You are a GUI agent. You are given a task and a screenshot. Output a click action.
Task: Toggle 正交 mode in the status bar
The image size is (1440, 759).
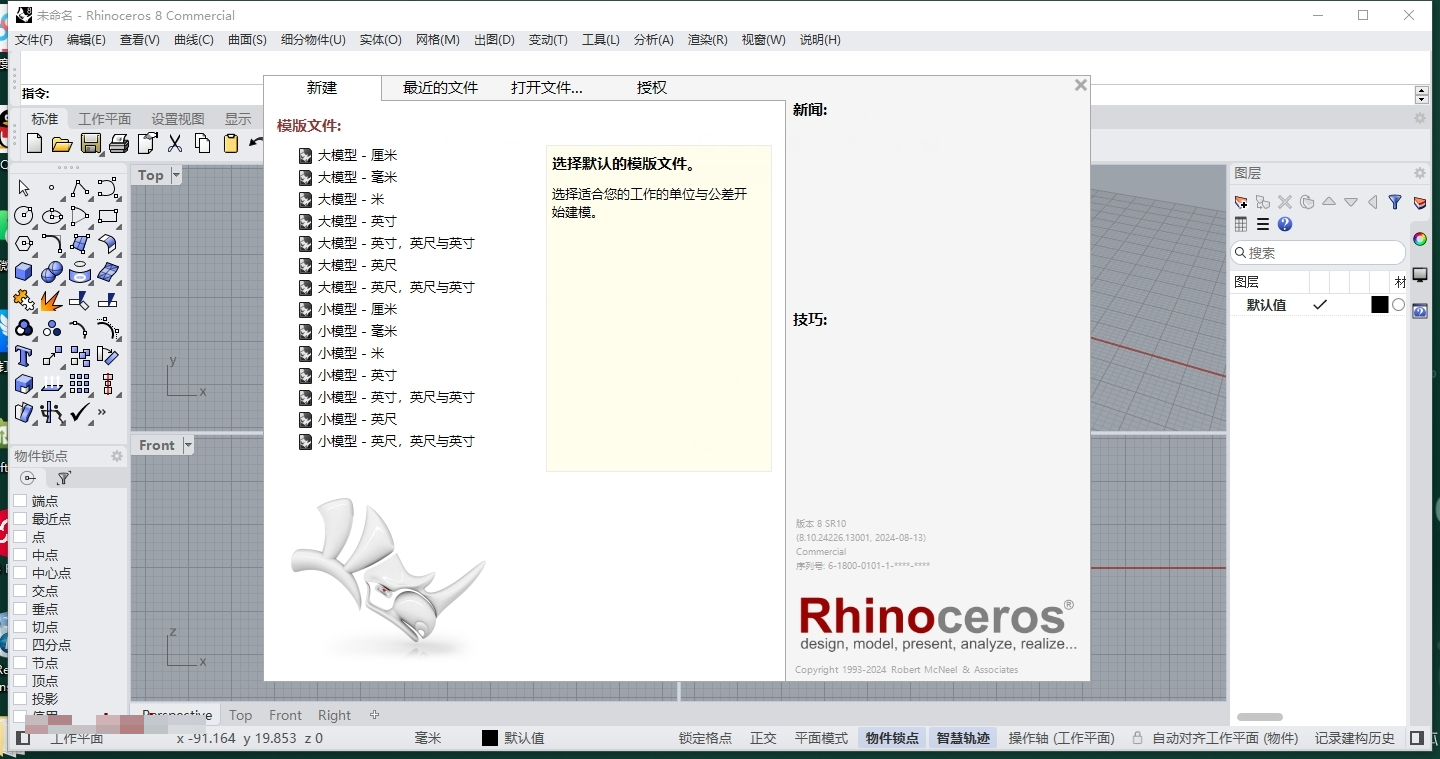tap(762, 738)
